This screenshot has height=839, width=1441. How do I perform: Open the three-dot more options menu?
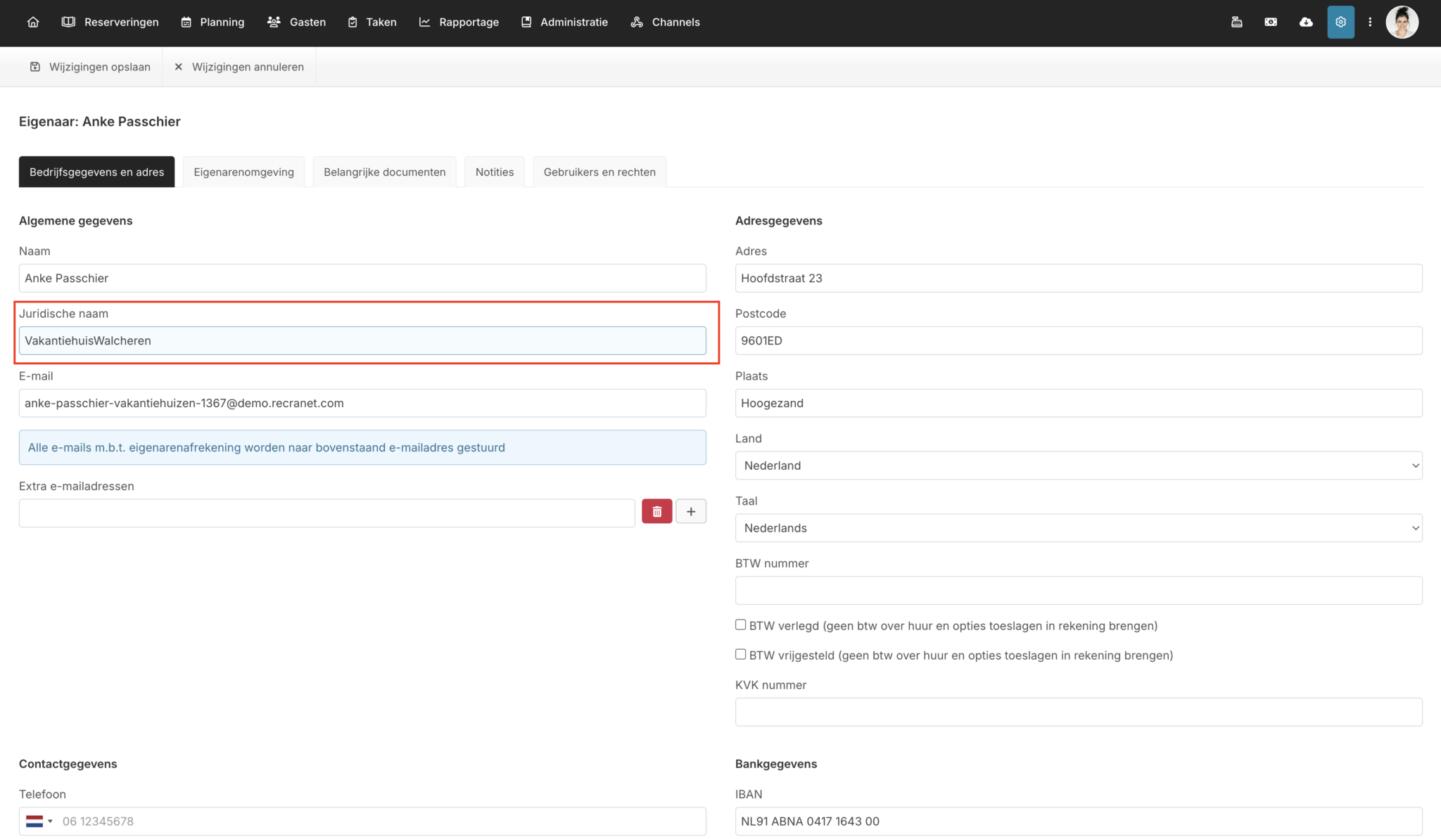coord(1370,22)
